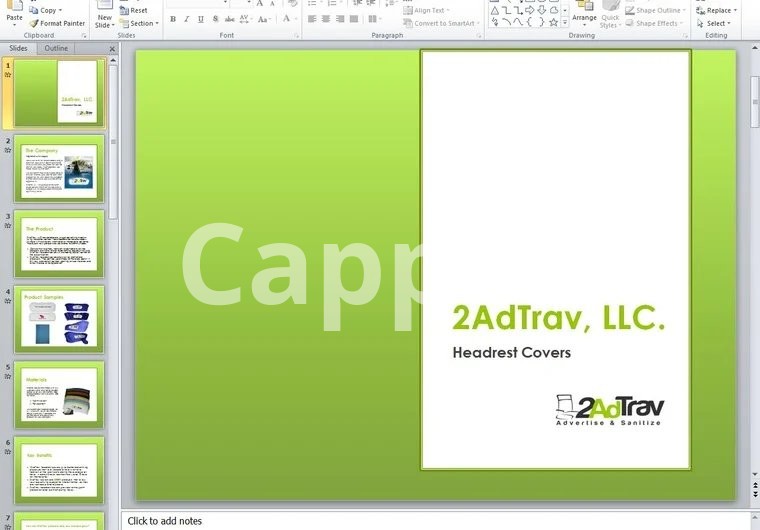Toggle italic formatting
Image resolution: width=760 pixels, height=530 pixels.
tap(186, 19)
